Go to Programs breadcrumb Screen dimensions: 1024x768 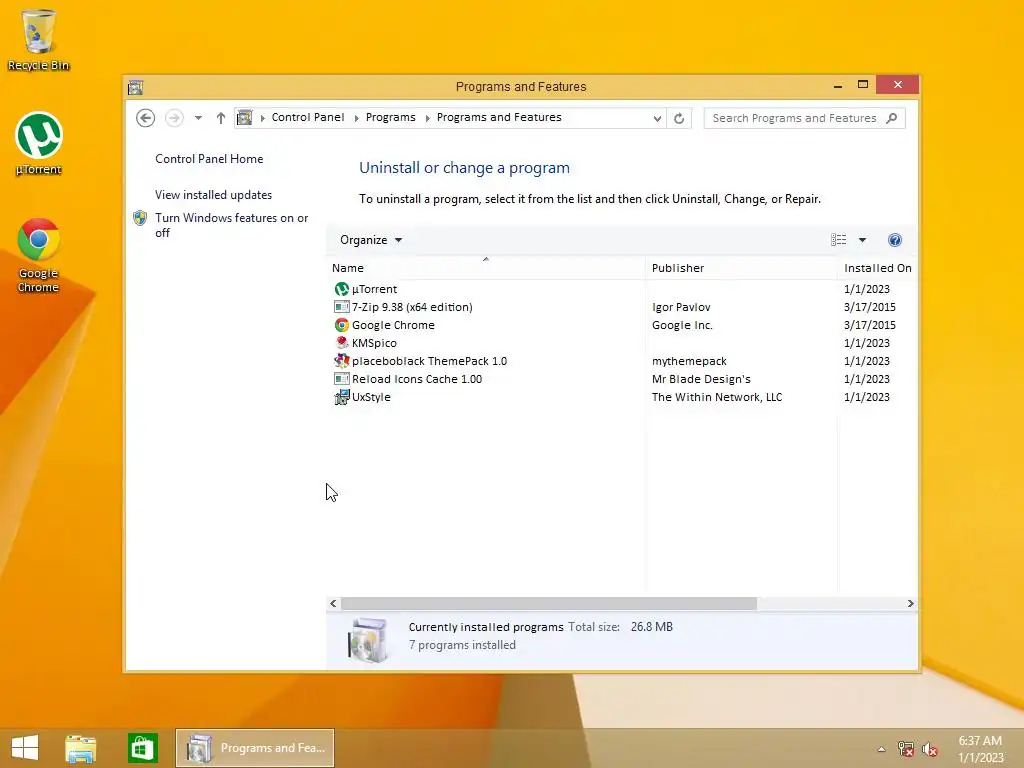391,118
